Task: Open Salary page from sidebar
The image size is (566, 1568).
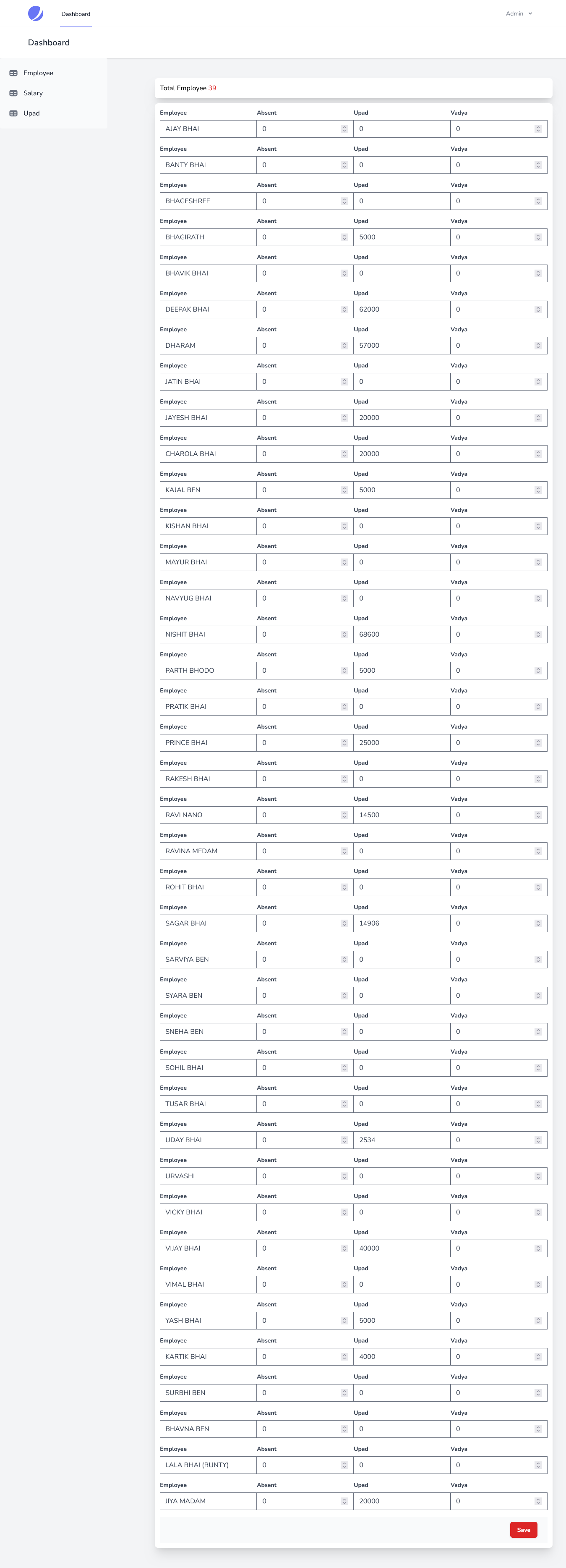Action: 33,93
